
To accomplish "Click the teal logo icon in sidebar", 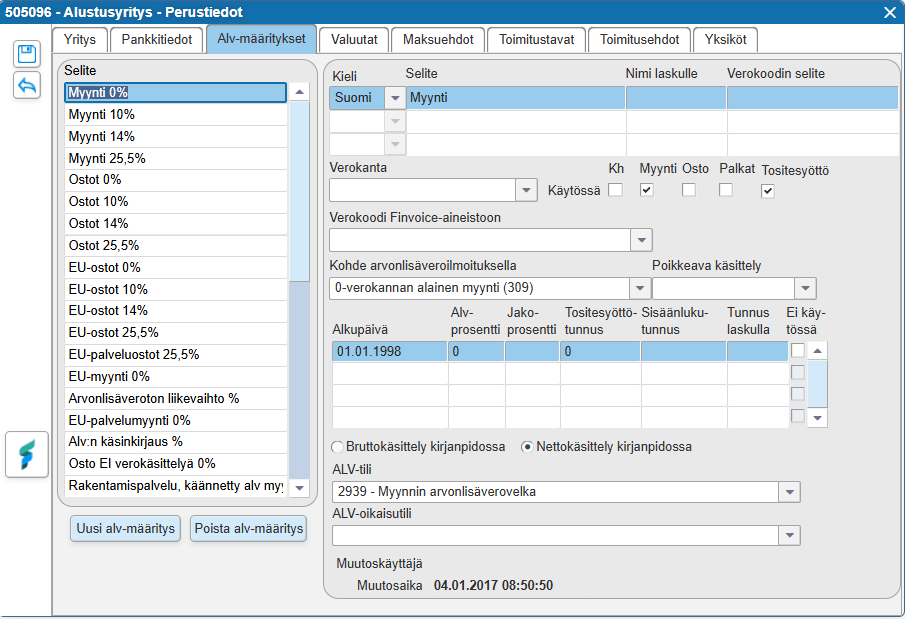I will coord(27,454).
